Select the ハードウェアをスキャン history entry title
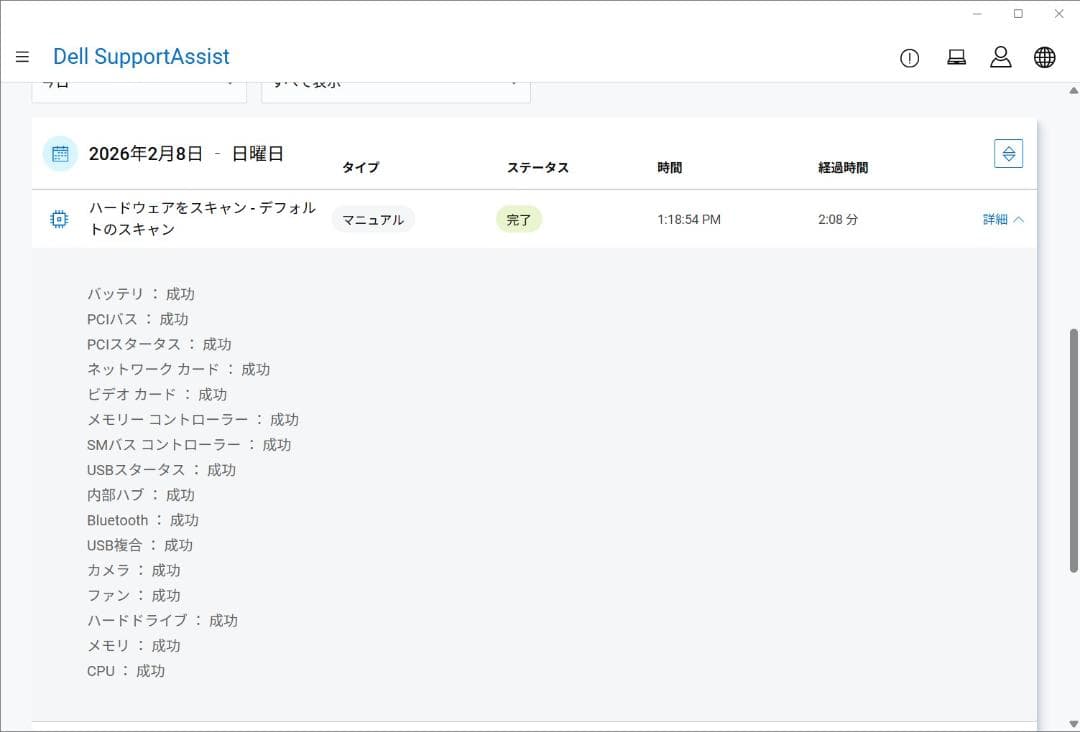The height and width of the screenshot is (732, 1080). (202, 218)
